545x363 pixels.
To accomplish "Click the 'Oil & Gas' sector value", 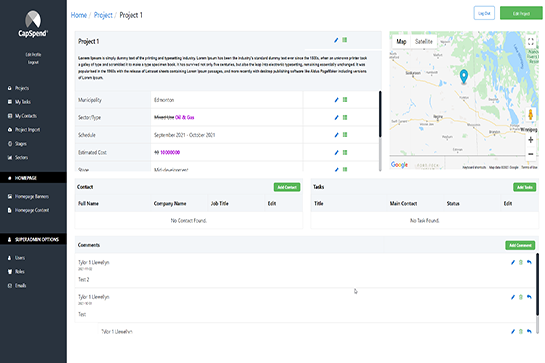I will (x=185, y=118).
